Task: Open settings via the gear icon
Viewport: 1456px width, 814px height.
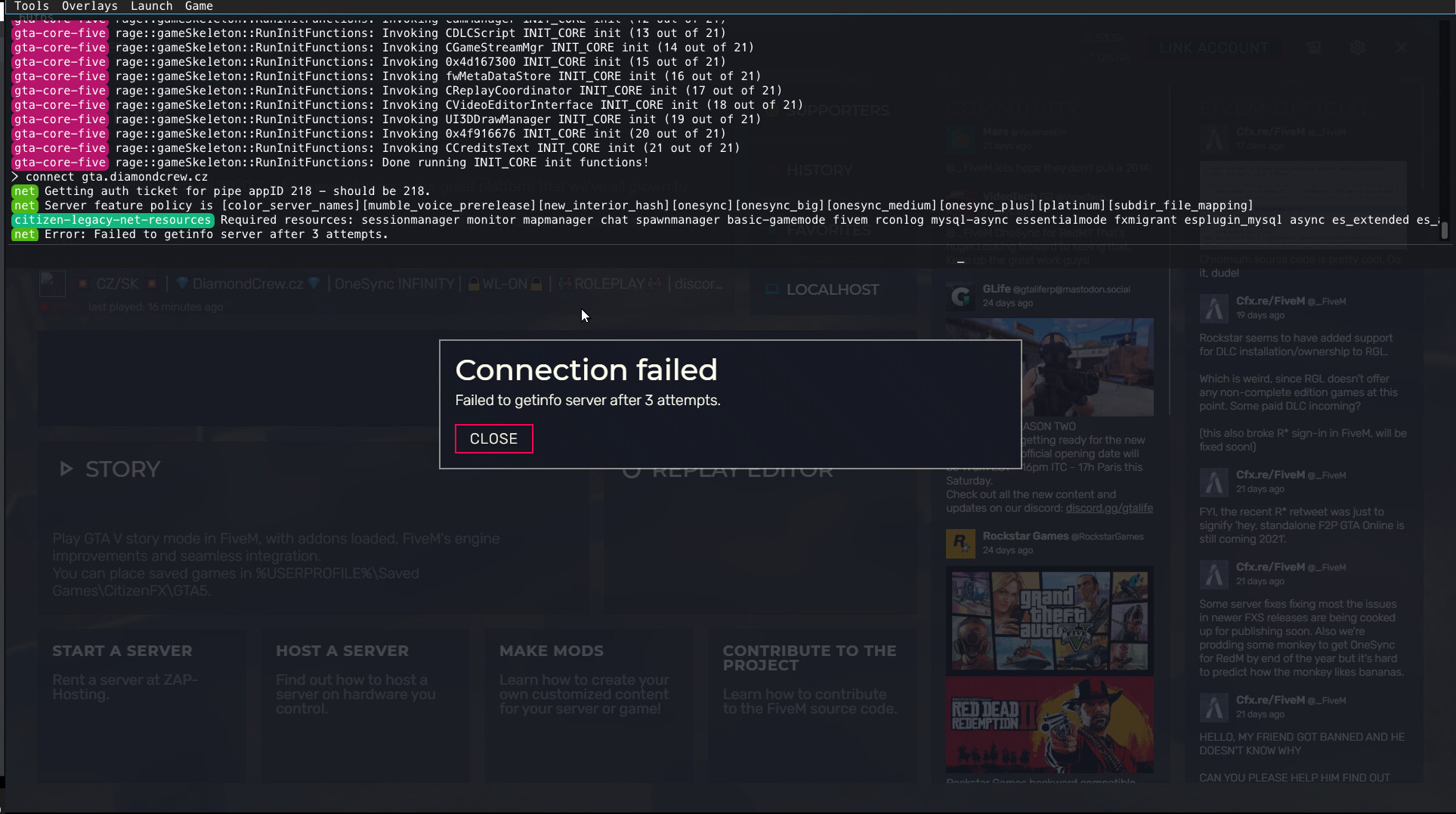Action: pos(1357,48)
